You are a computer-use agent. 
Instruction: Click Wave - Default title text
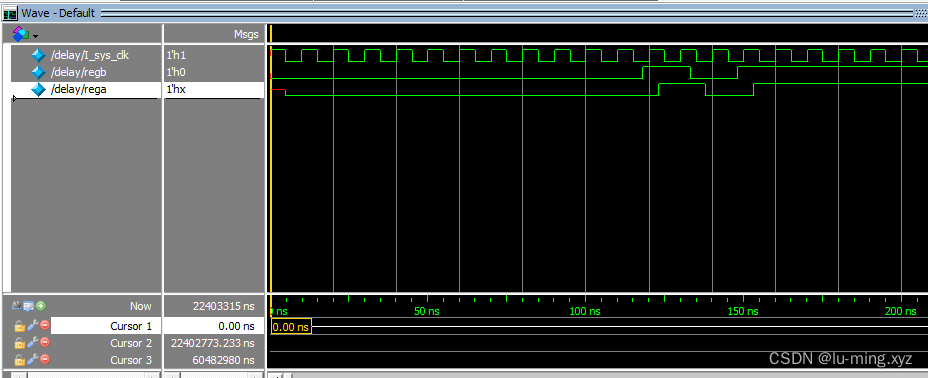59,13
